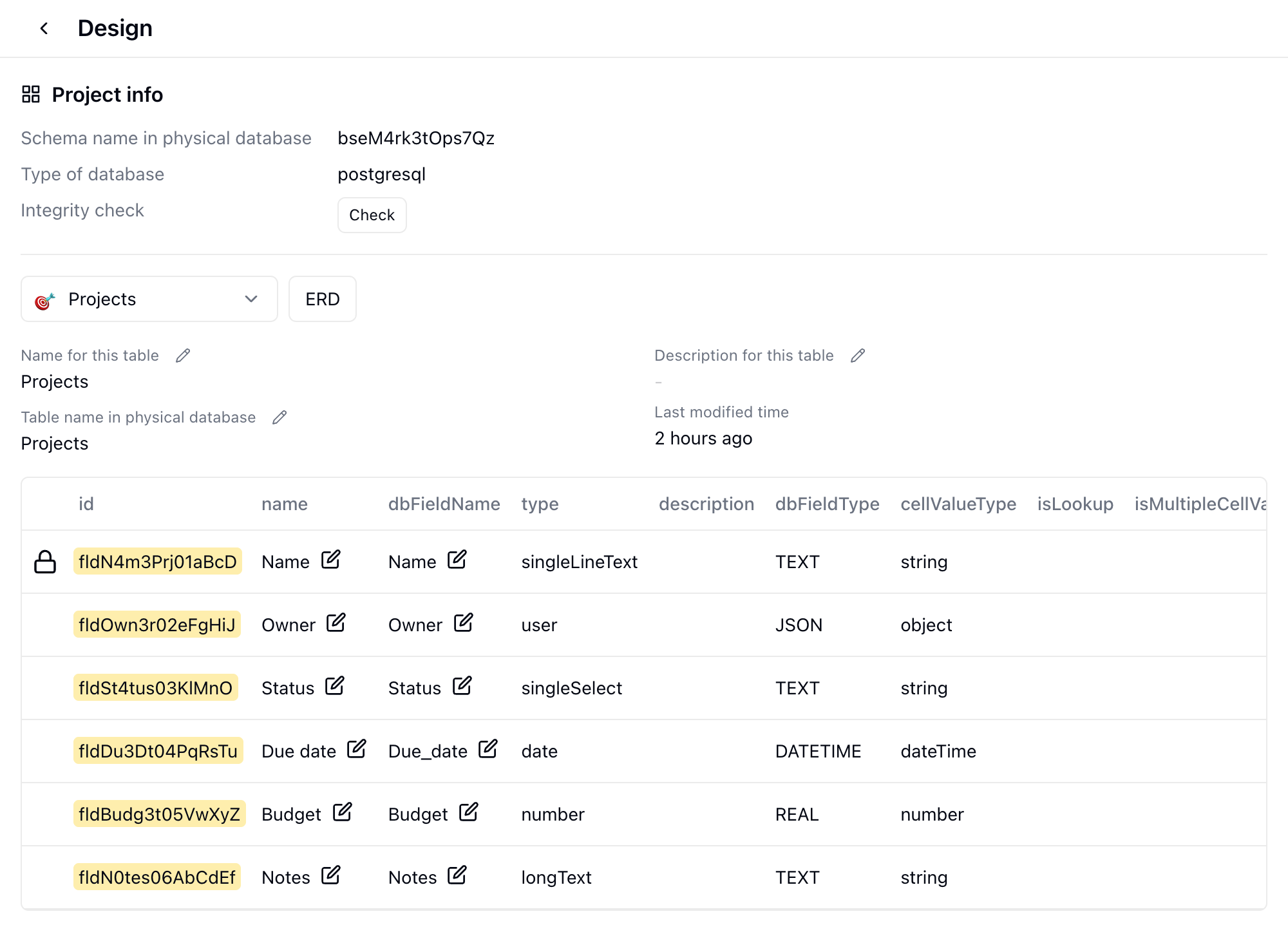Click the dateTime cellValueType cell

pyautogui.click(x=938, y=752)
